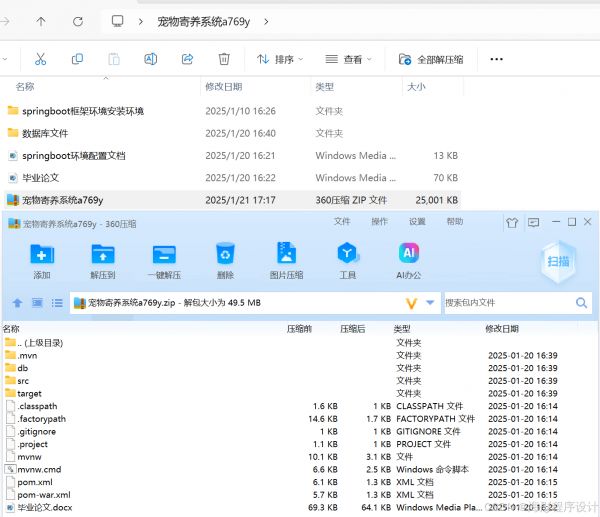
Task: Click the 修改日期 column header in 360压缩
Action: tap(502, 329)
